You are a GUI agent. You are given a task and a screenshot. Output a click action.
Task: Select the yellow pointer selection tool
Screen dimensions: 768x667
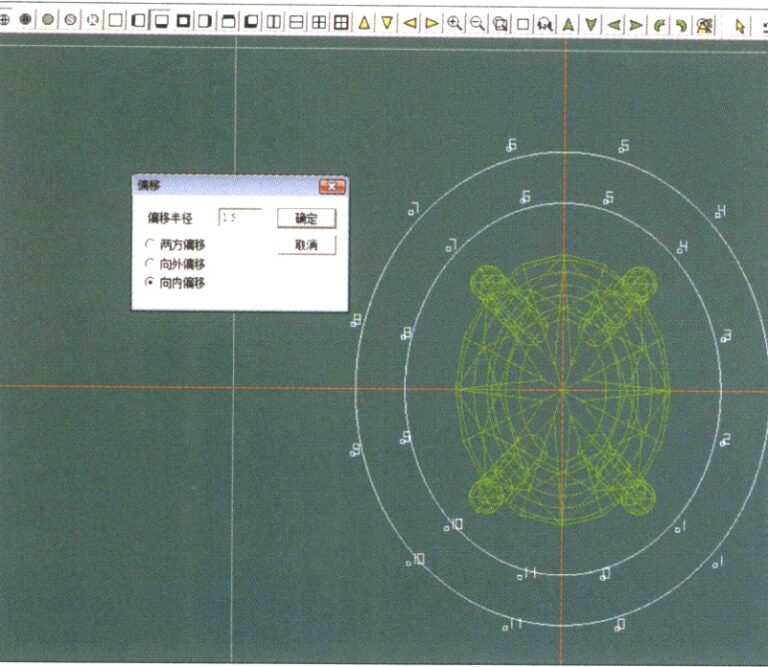point(740,26)
